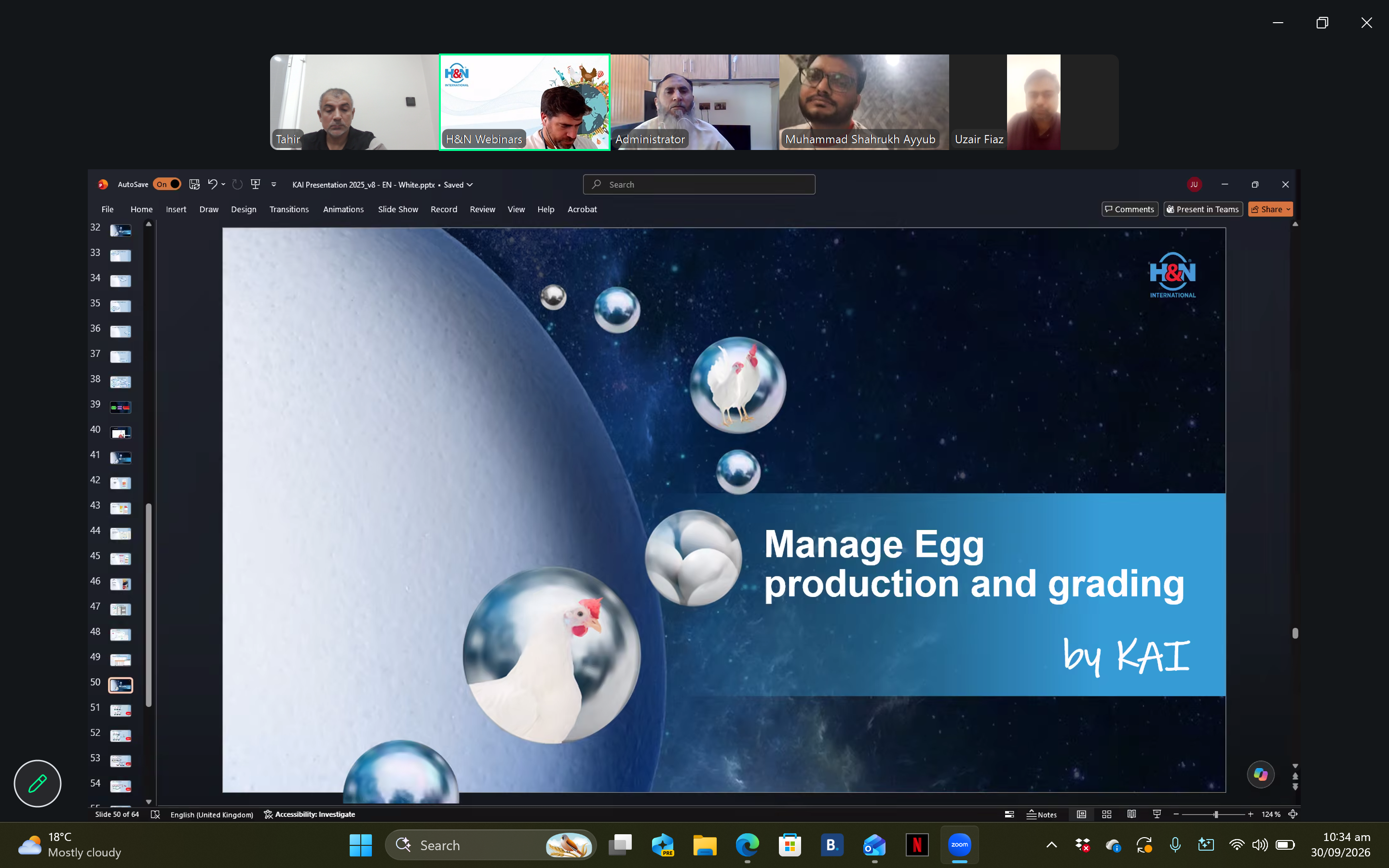Switch to Reading View icon
The height and width of the screenshot is (868, 1389).
coord(1131,814)
